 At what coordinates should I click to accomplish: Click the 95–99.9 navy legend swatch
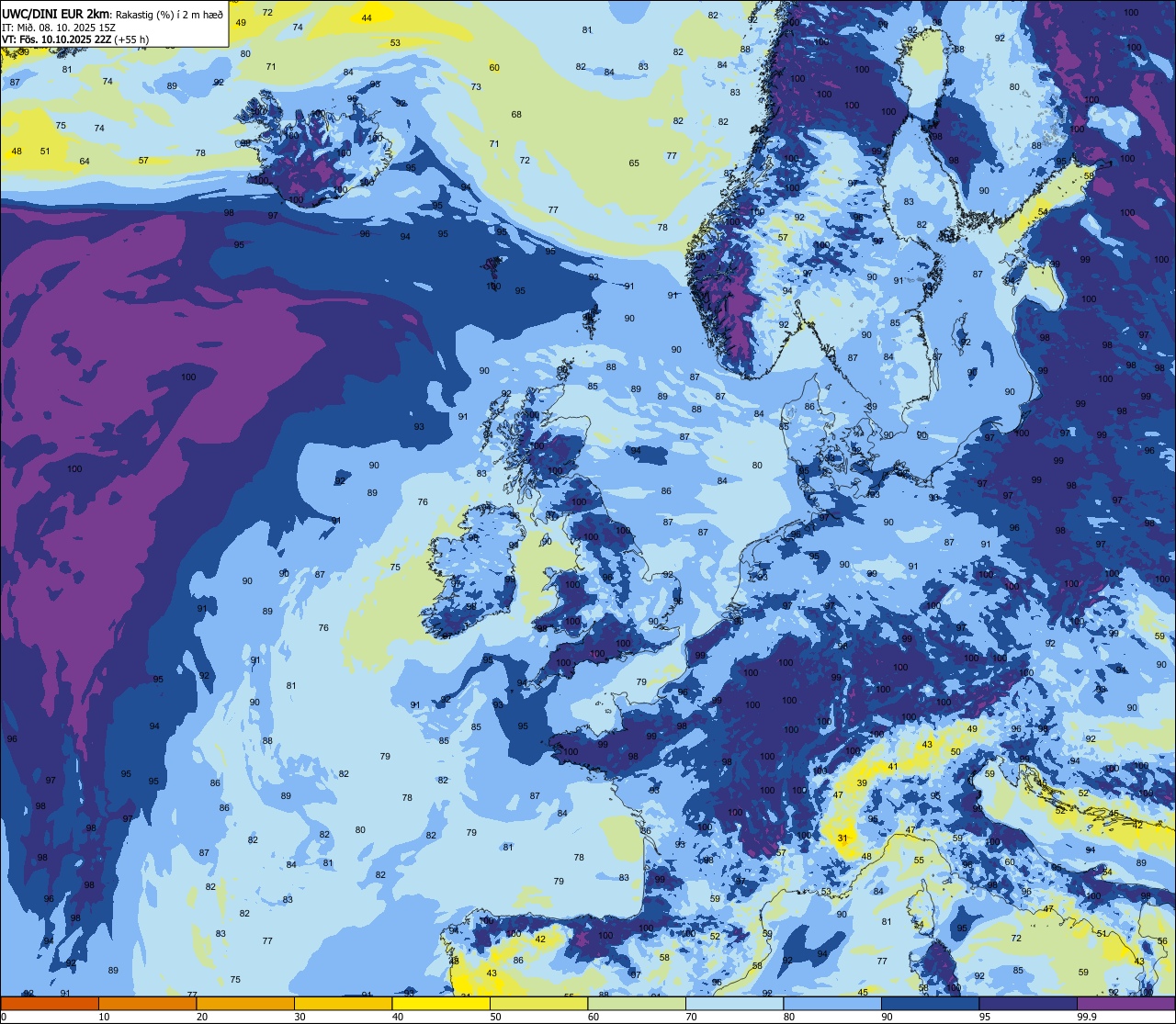[1028, 1003]
